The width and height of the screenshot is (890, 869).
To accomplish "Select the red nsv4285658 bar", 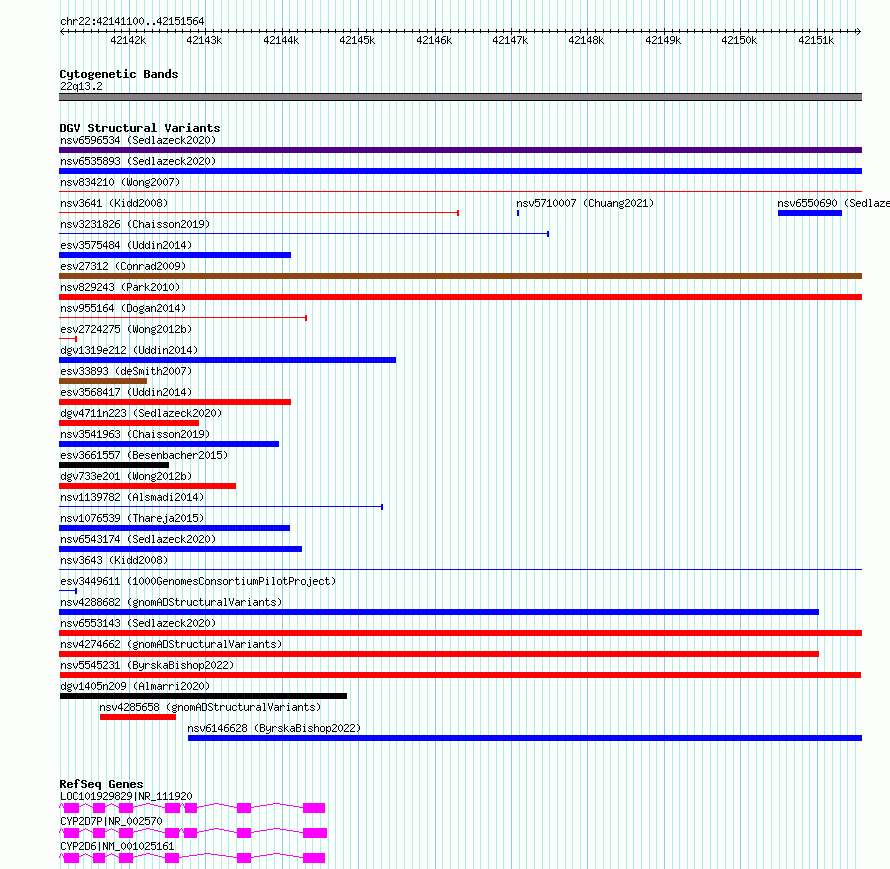I will [x=138, y=717].
